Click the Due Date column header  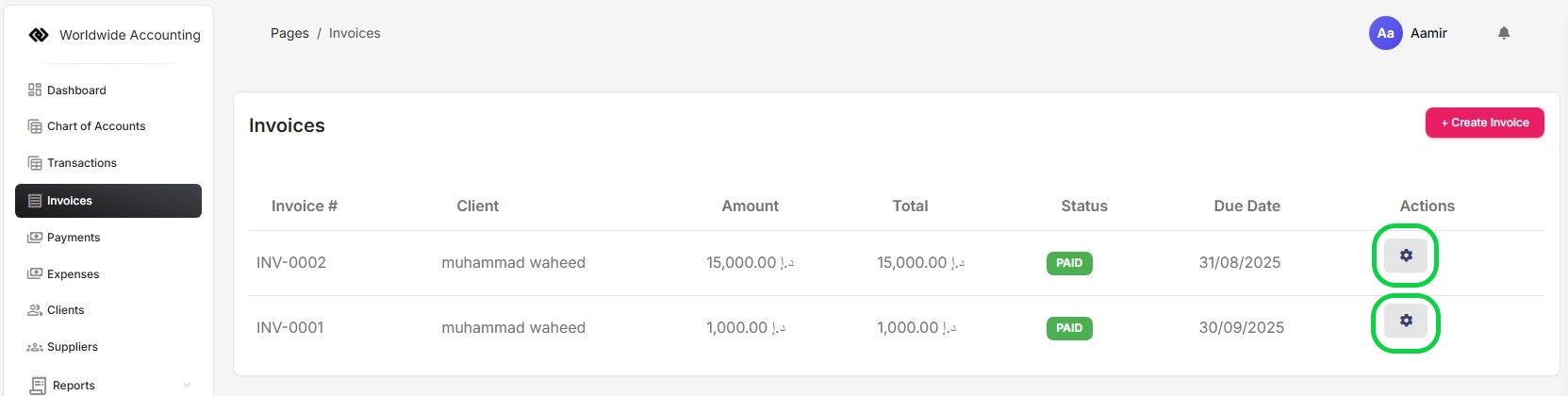1246,206
